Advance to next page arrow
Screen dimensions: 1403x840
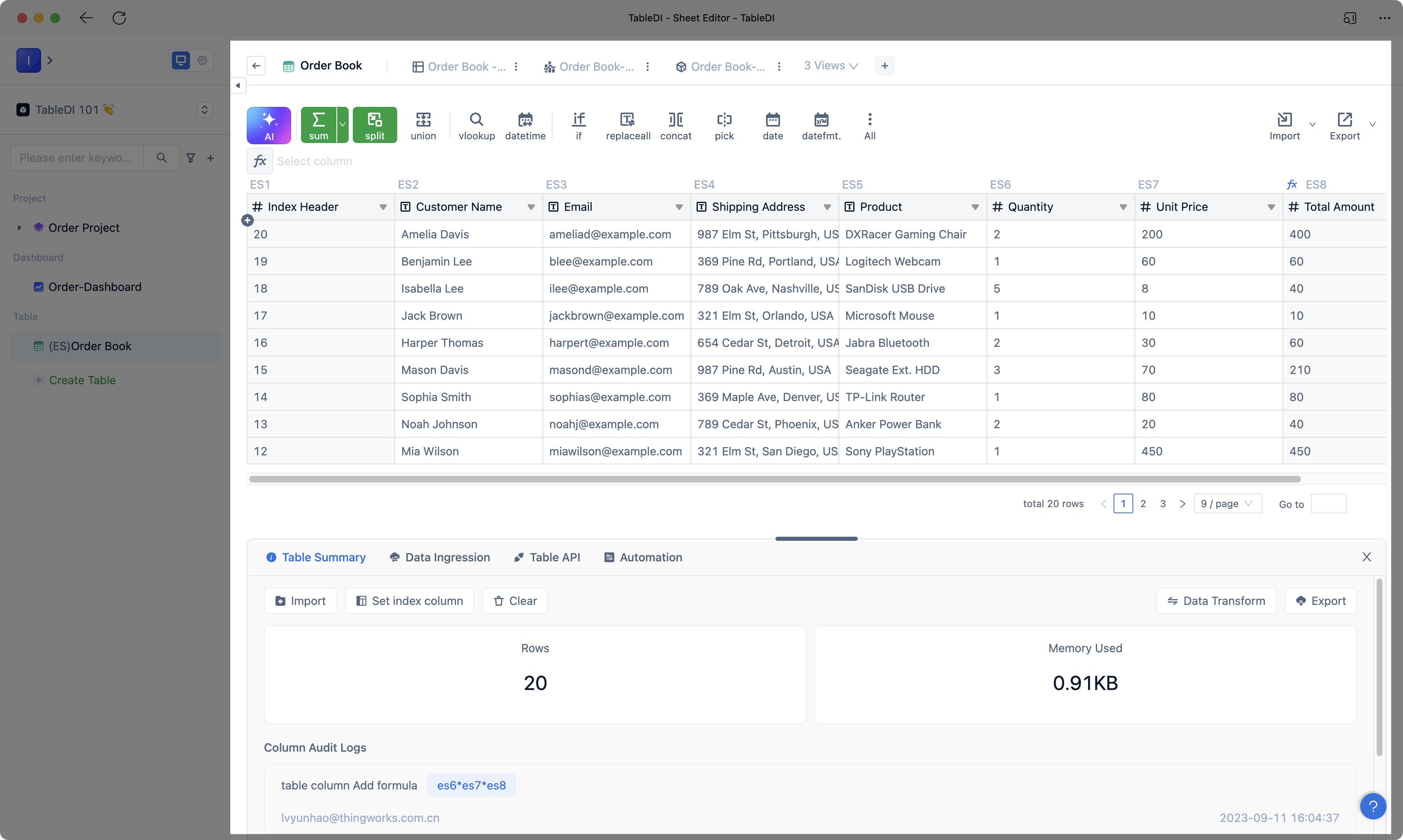[1182, 503]
